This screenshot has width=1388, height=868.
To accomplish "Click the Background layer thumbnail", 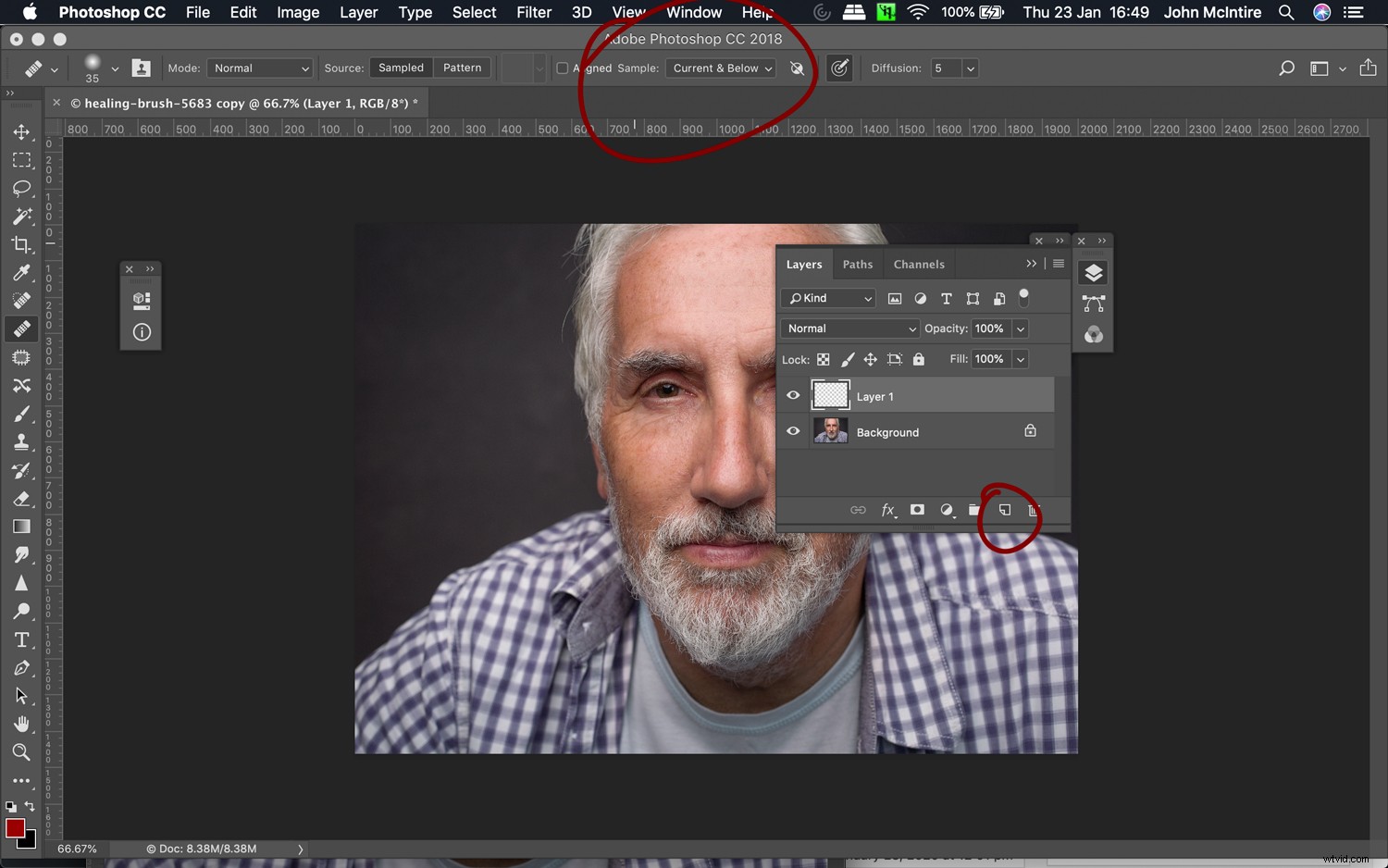I will (x=830, y=430).
